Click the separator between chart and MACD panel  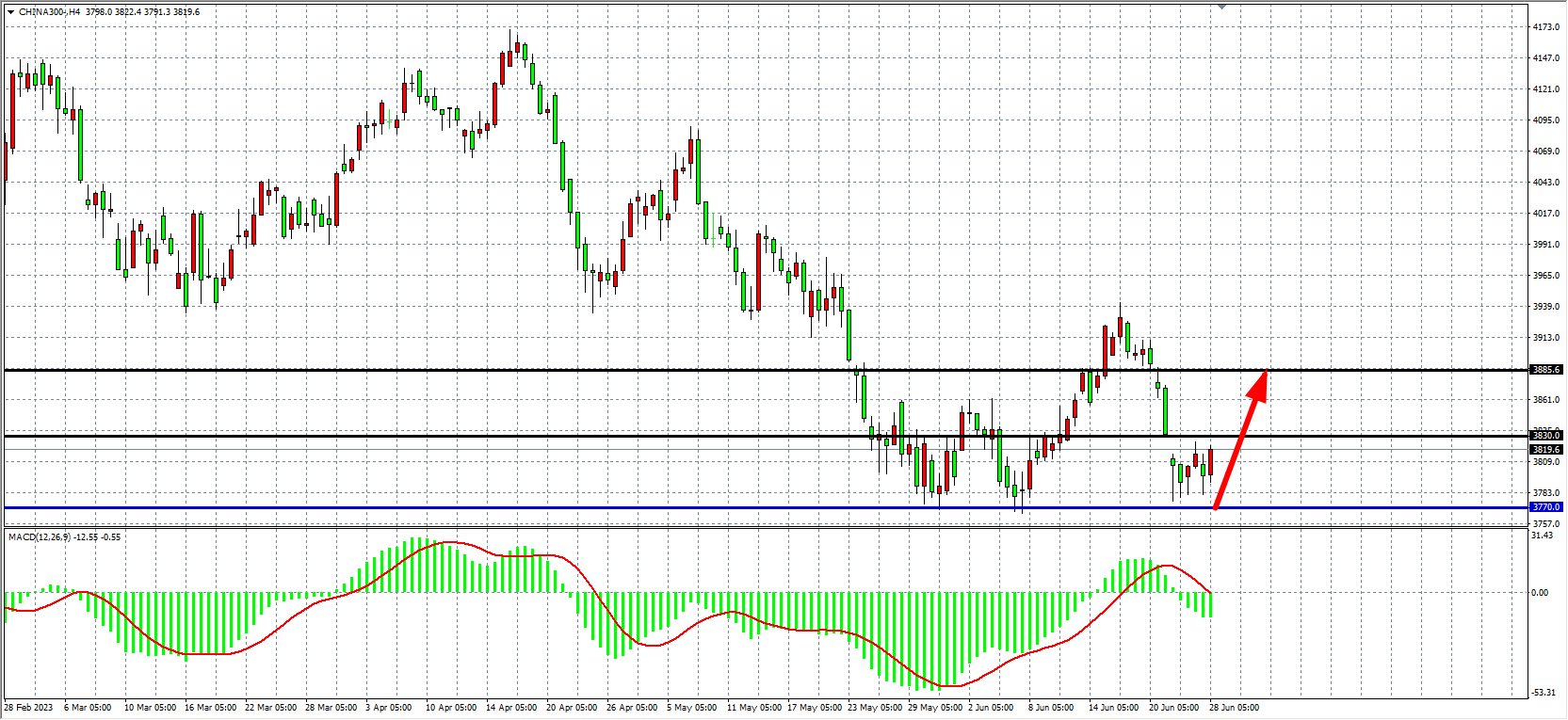[753, 528]
